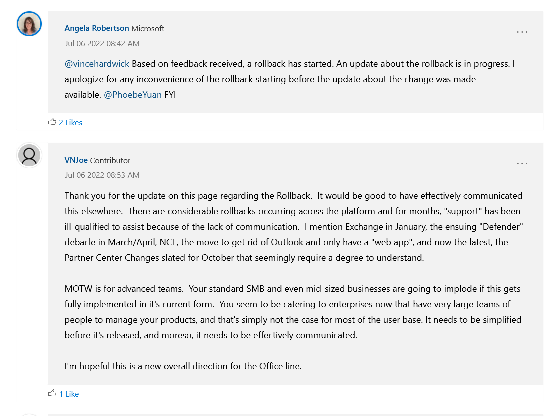This screenshot has width=560, height=416.
Task: Click the rollback update text in Angela's comment
Action: tap(290, 79)
